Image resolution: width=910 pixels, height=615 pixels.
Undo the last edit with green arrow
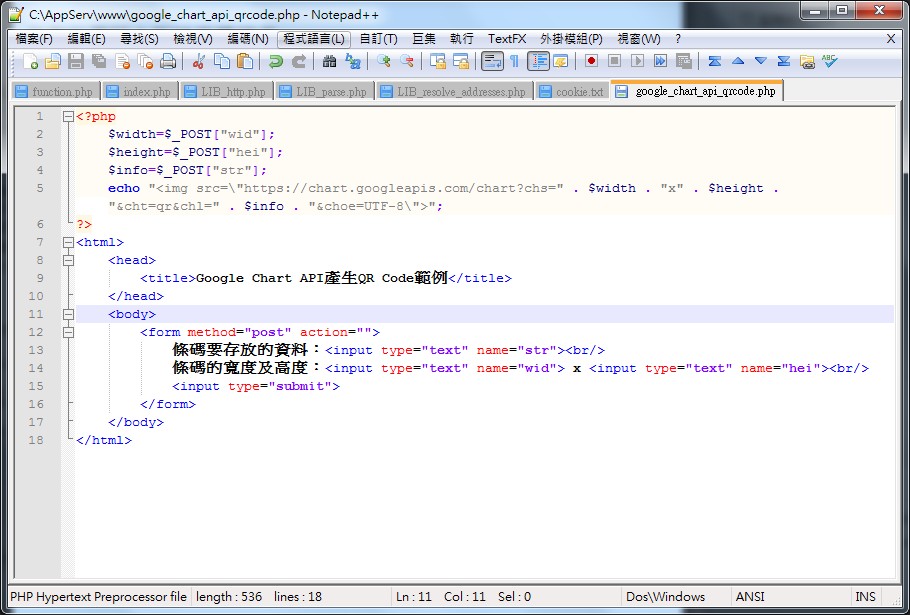point(276,61)
